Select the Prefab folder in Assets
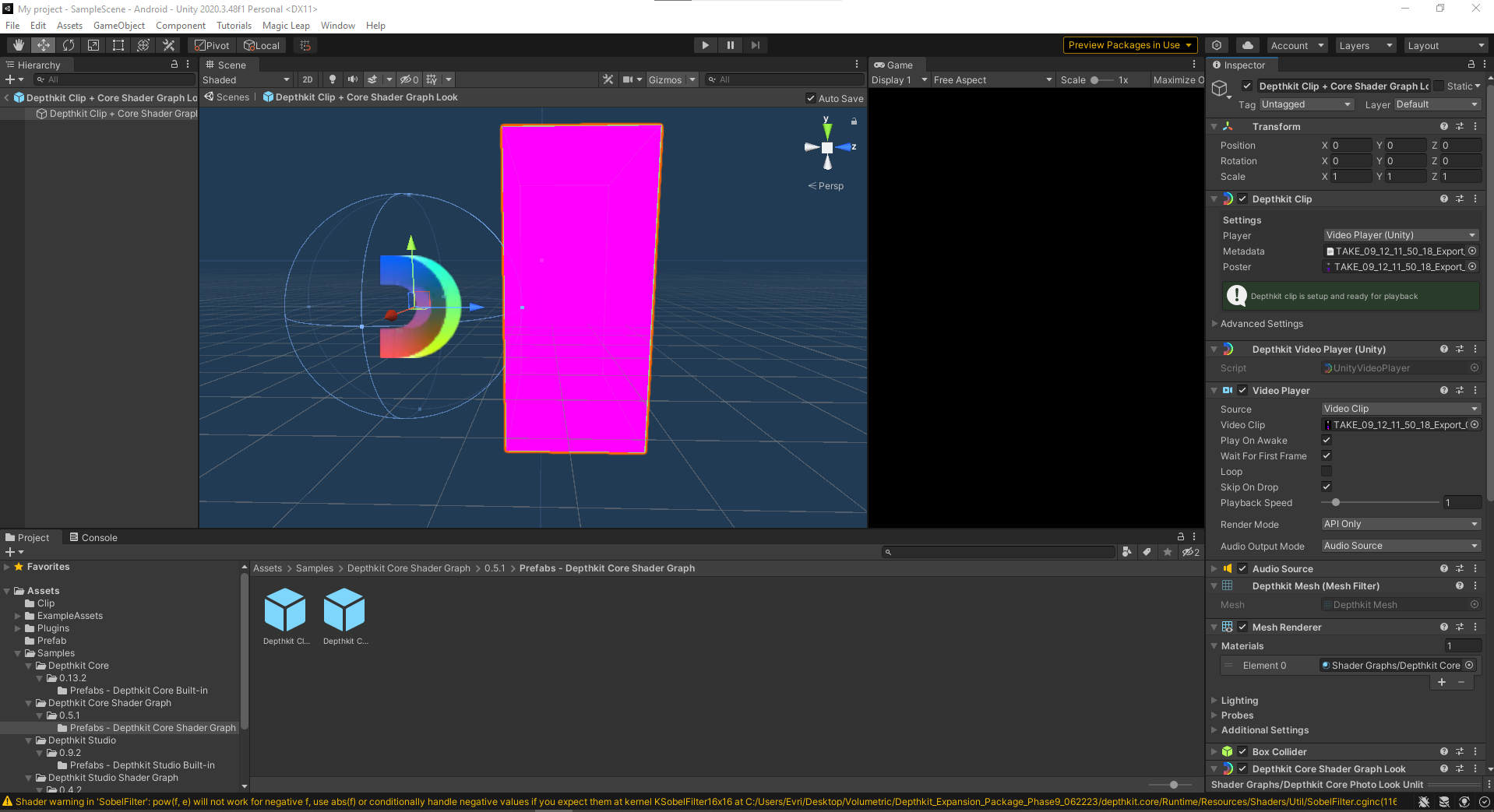 tap(51, 641)
